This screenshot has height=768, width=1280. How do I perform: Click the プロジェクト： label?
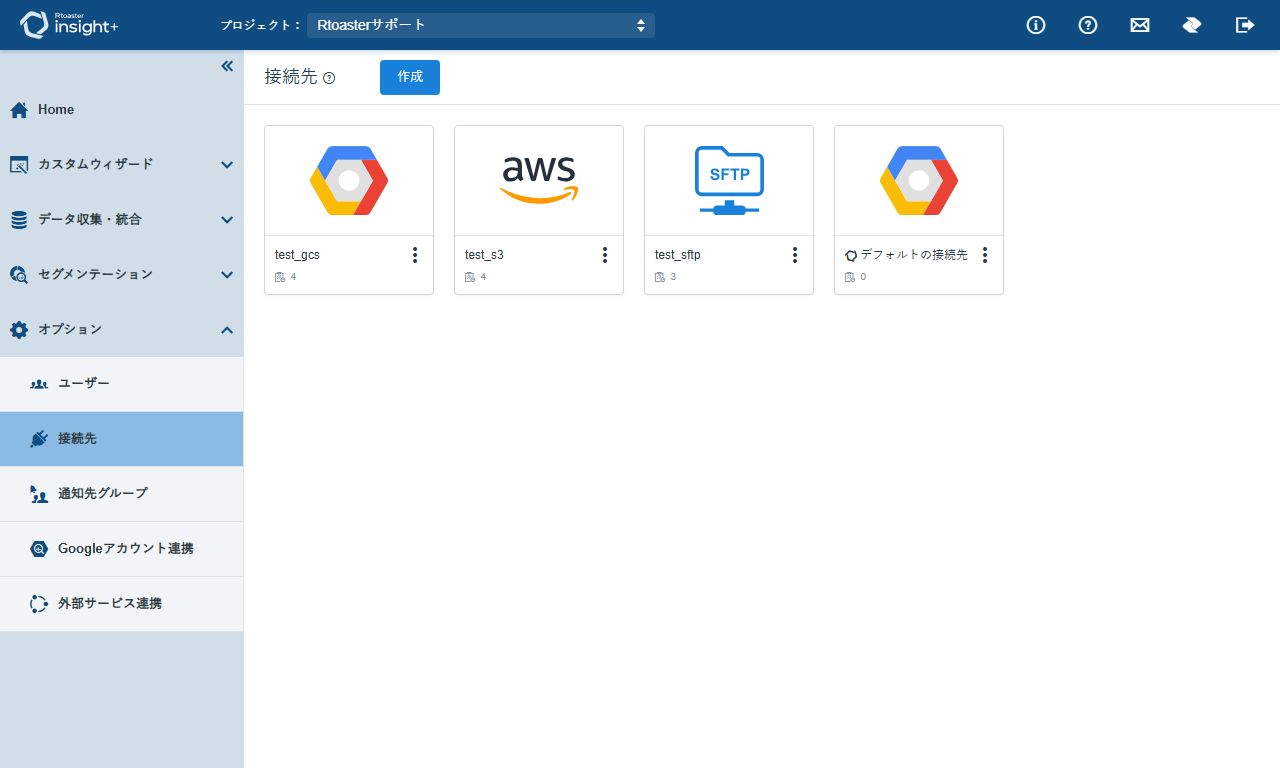click(x=261, y=25)
